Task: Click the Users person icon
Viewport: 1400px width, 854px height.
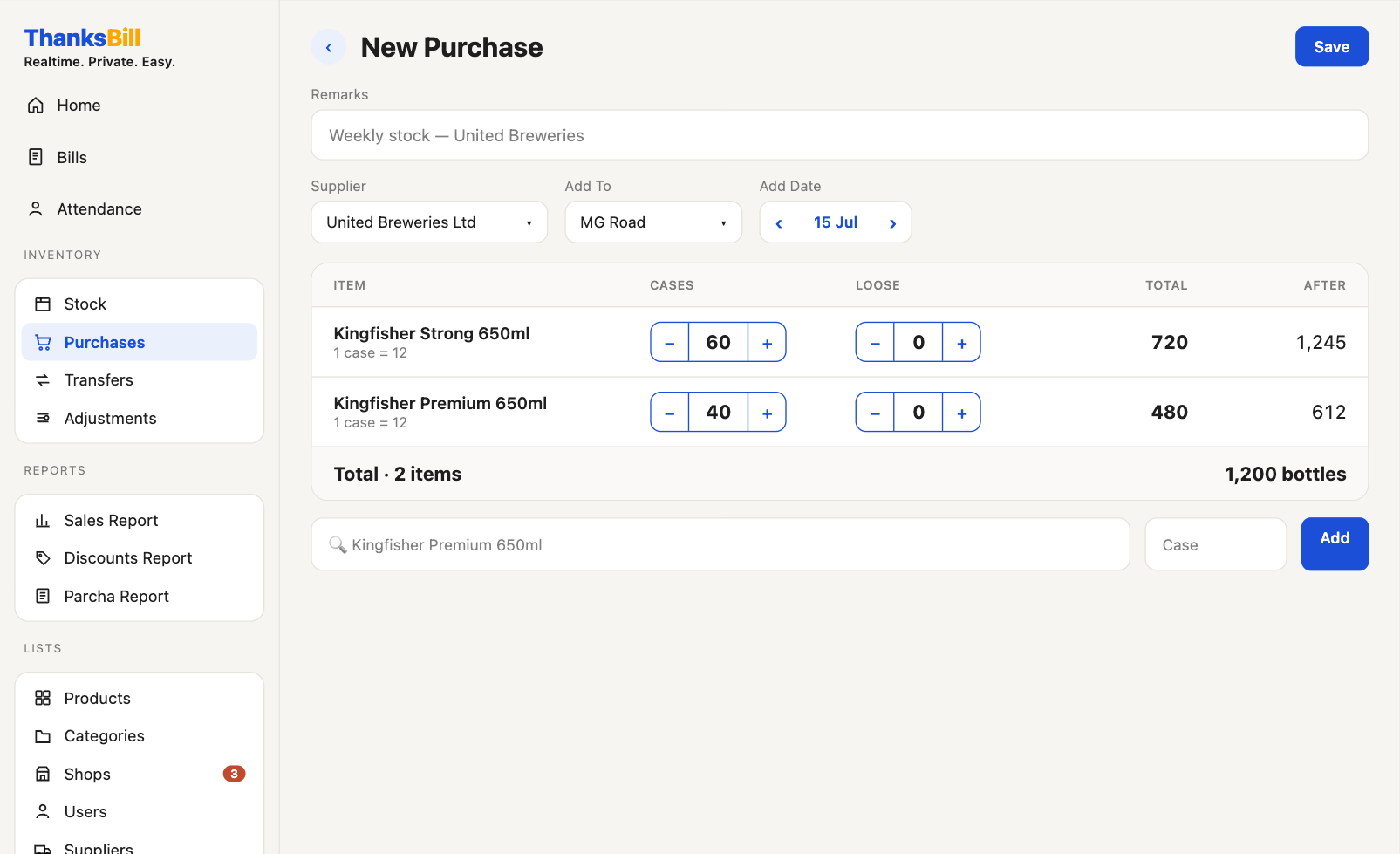Action: [x=43, y=812]
